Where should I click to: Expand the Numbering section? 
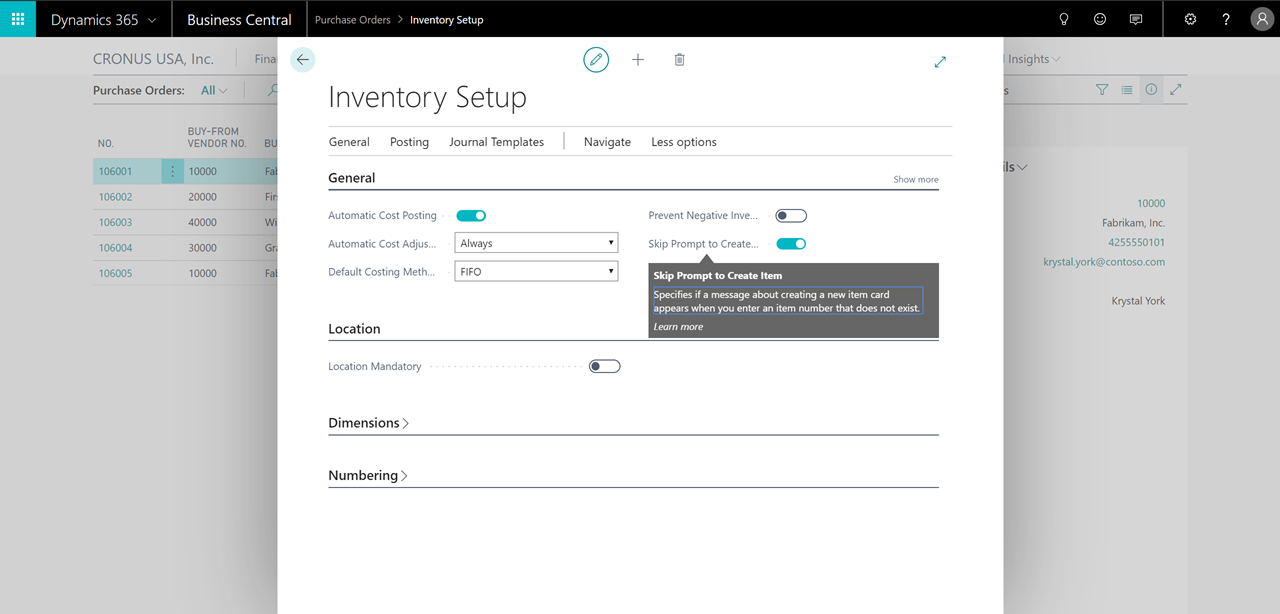pyautogui.click(x=368, y=474)
